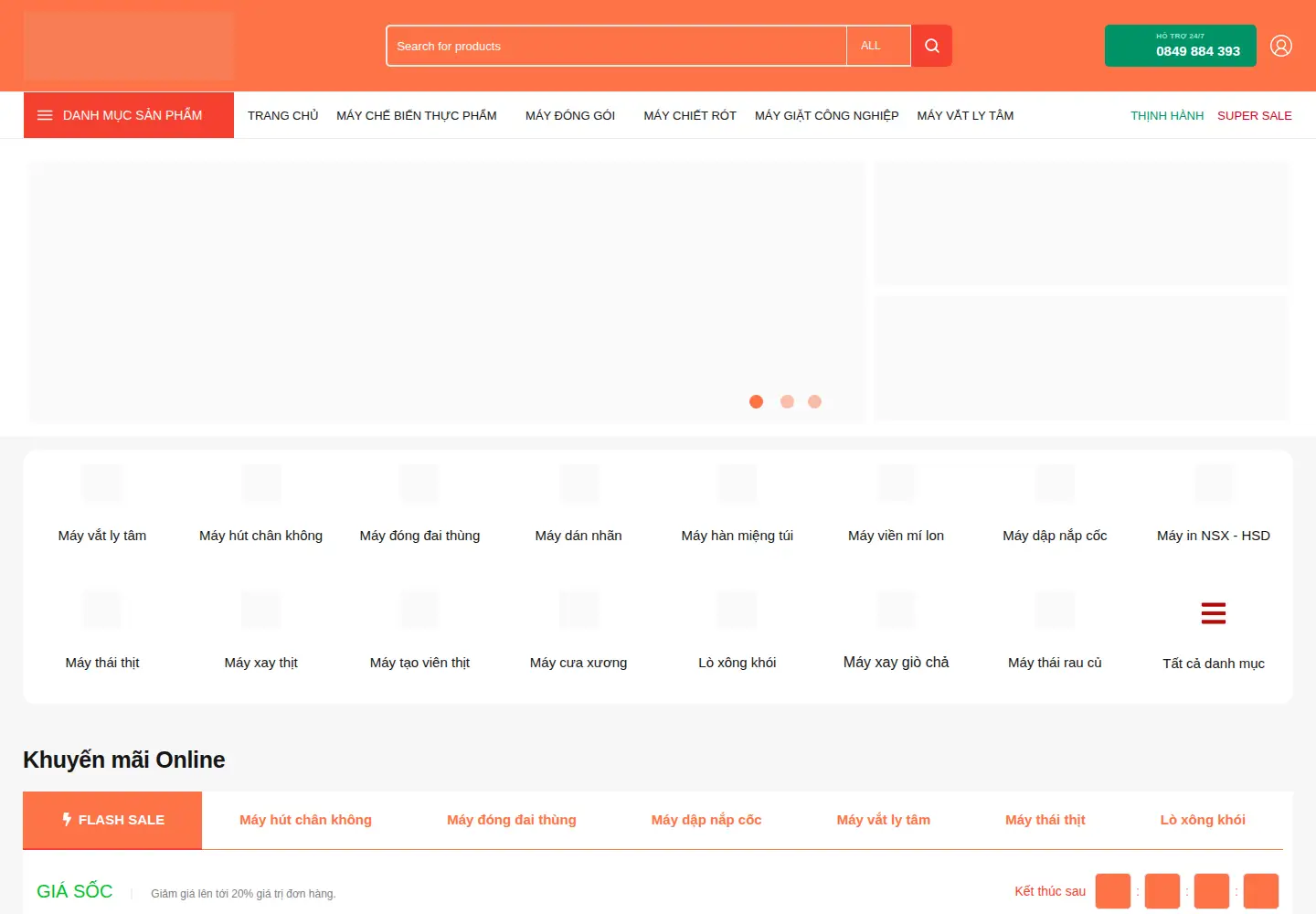Switch to the FLASH SALE tab

pos(112,820)
